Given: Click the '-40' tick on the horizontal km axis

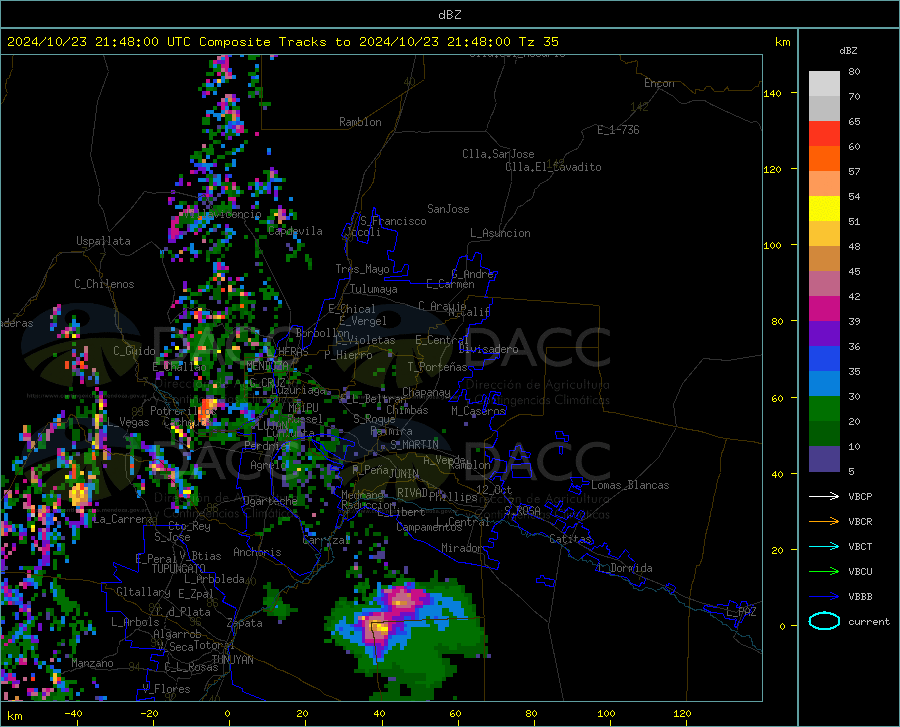Looking at the screenshot, I should [x=73, y=713].
